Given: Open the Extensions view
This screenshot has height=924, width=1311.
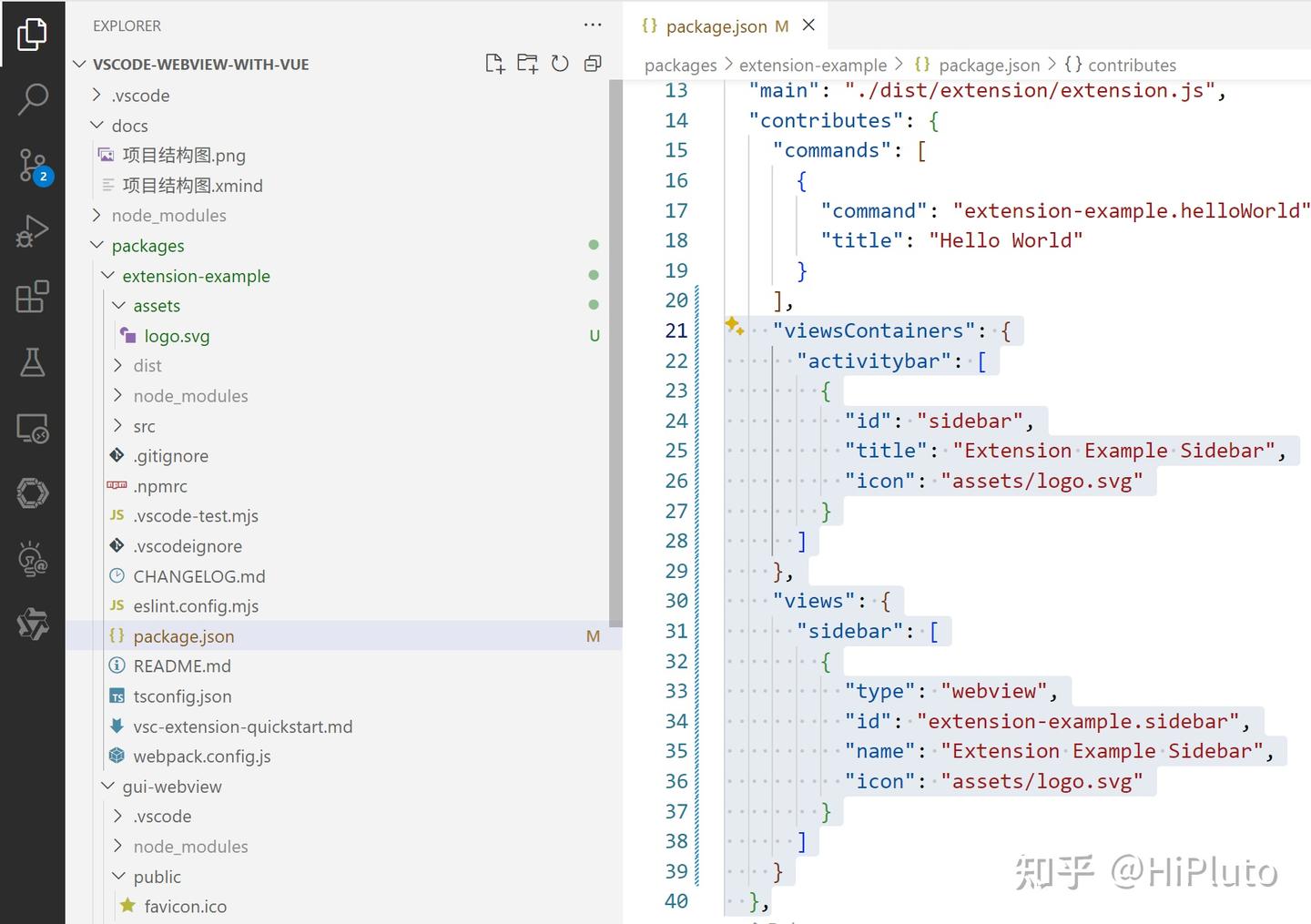Looking at the screenshot, I should [x=32, y=297].
